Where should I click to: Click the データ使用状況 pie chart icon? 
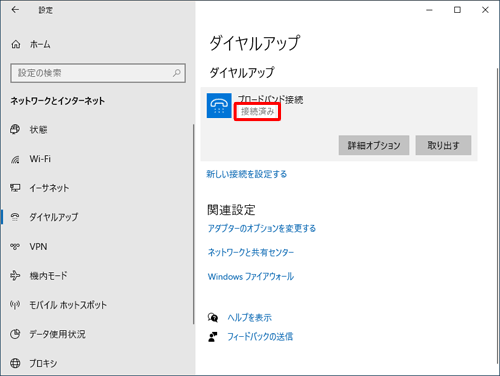pos(15,334)
